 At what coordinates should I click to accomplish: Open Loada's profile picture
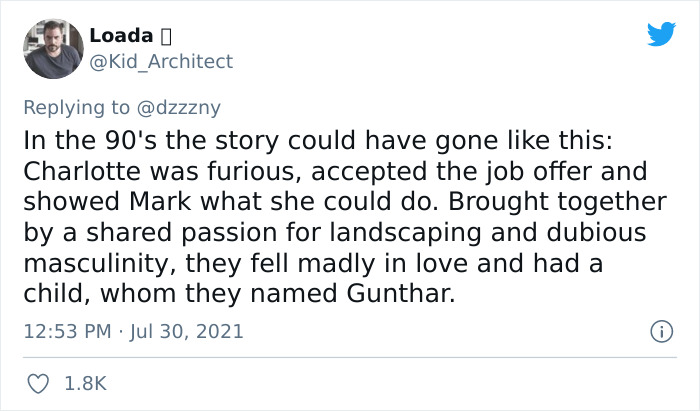[x=52, y=48]
